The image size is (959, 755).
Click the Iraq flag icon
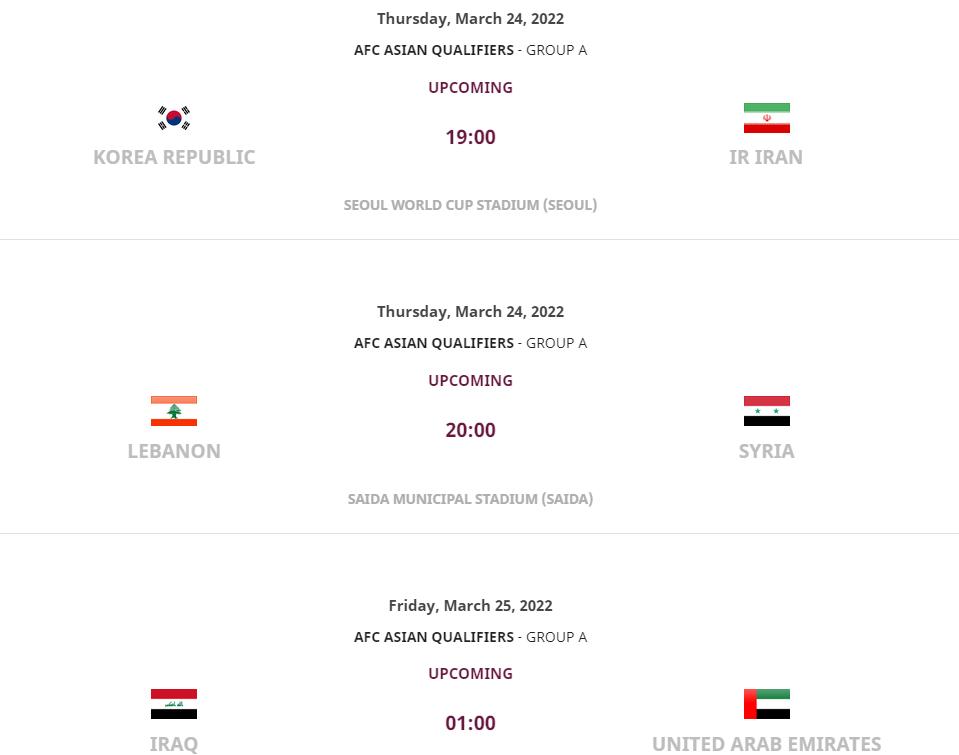pos(174,704)
